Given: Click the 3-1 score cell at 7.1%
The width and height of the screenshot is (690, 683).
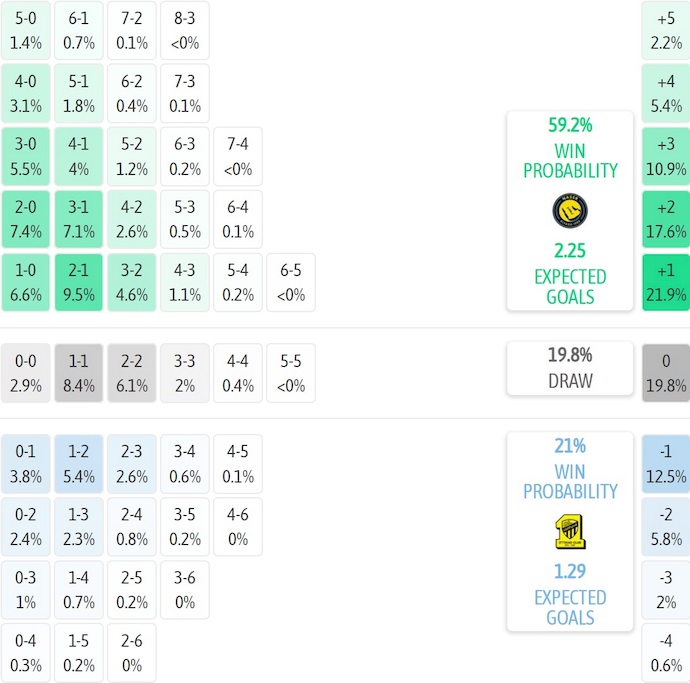Looking at the screenshot, I should (x=79, y=219).
